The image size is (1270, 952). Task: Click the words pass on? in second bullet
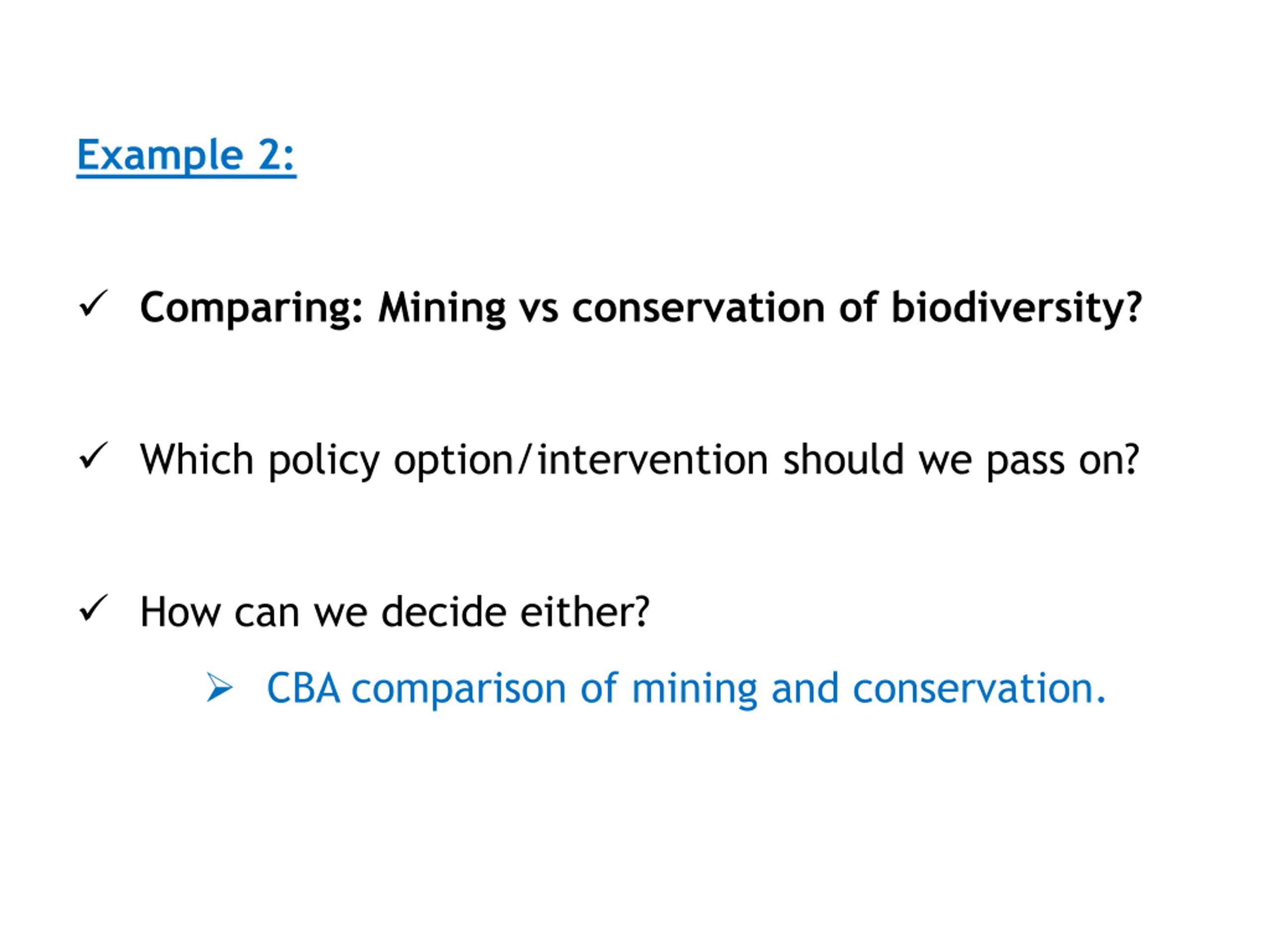(x=1062, y=461)
